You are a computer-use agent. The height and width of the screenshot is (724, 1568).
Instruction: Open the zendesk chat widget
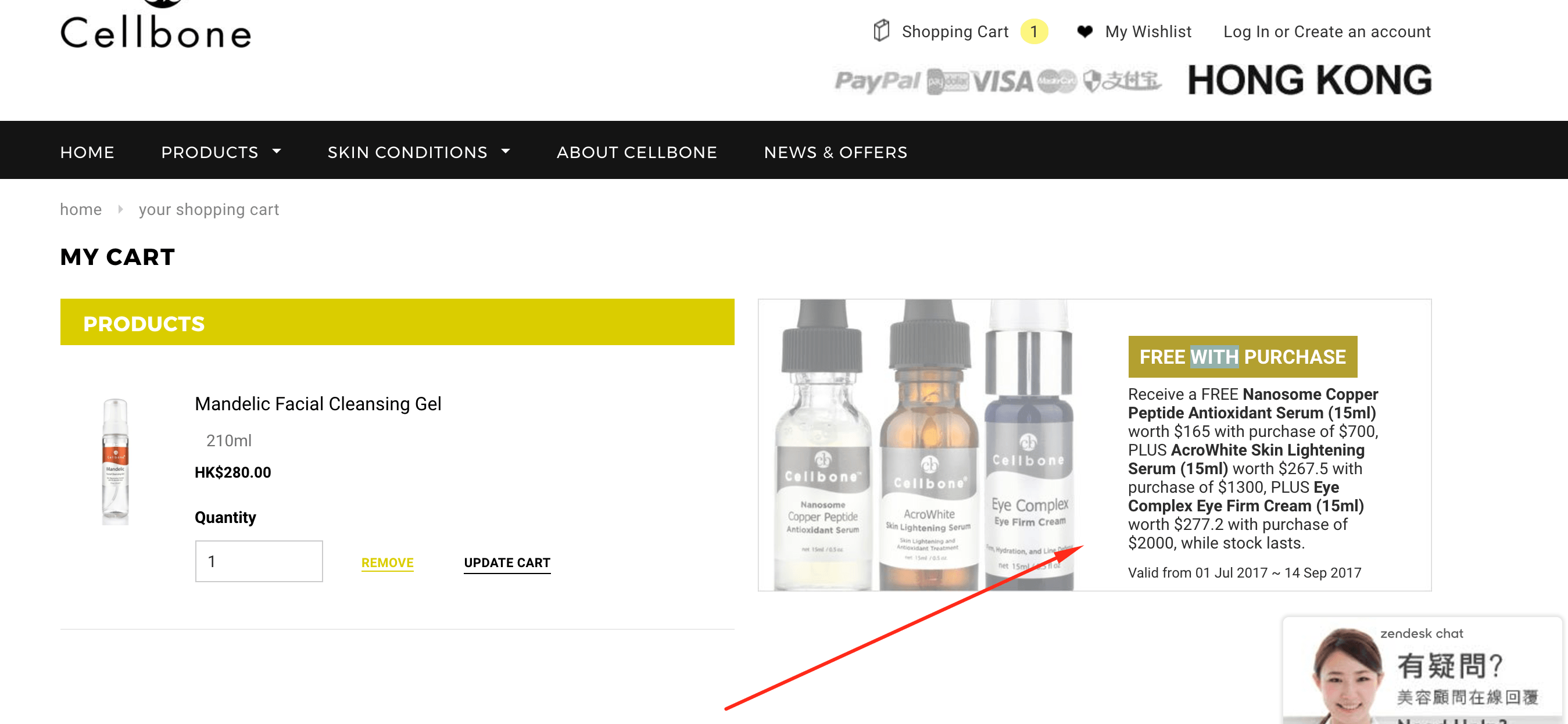click(x=1422, y=671)
